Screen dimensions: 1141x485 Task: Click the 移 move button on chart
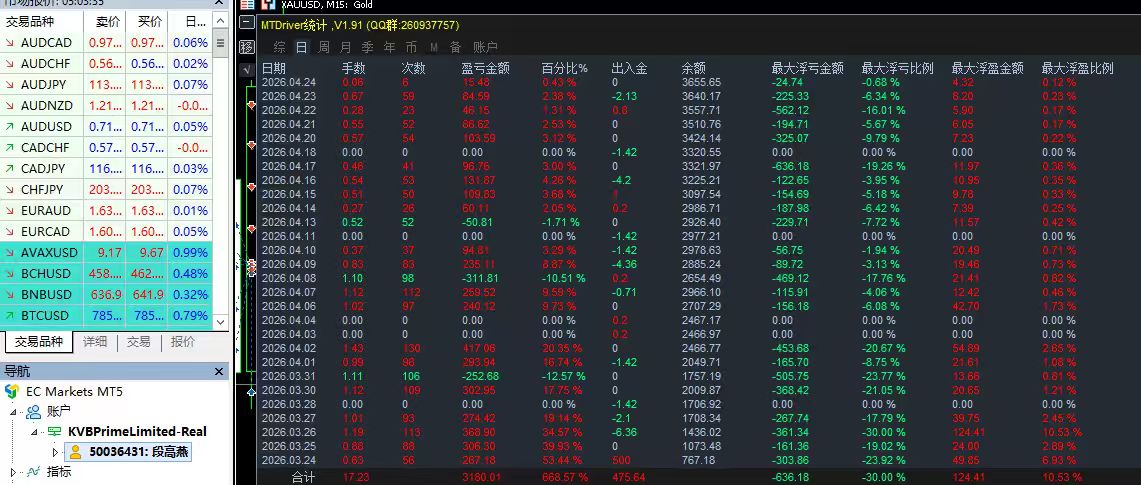(247, 47)
